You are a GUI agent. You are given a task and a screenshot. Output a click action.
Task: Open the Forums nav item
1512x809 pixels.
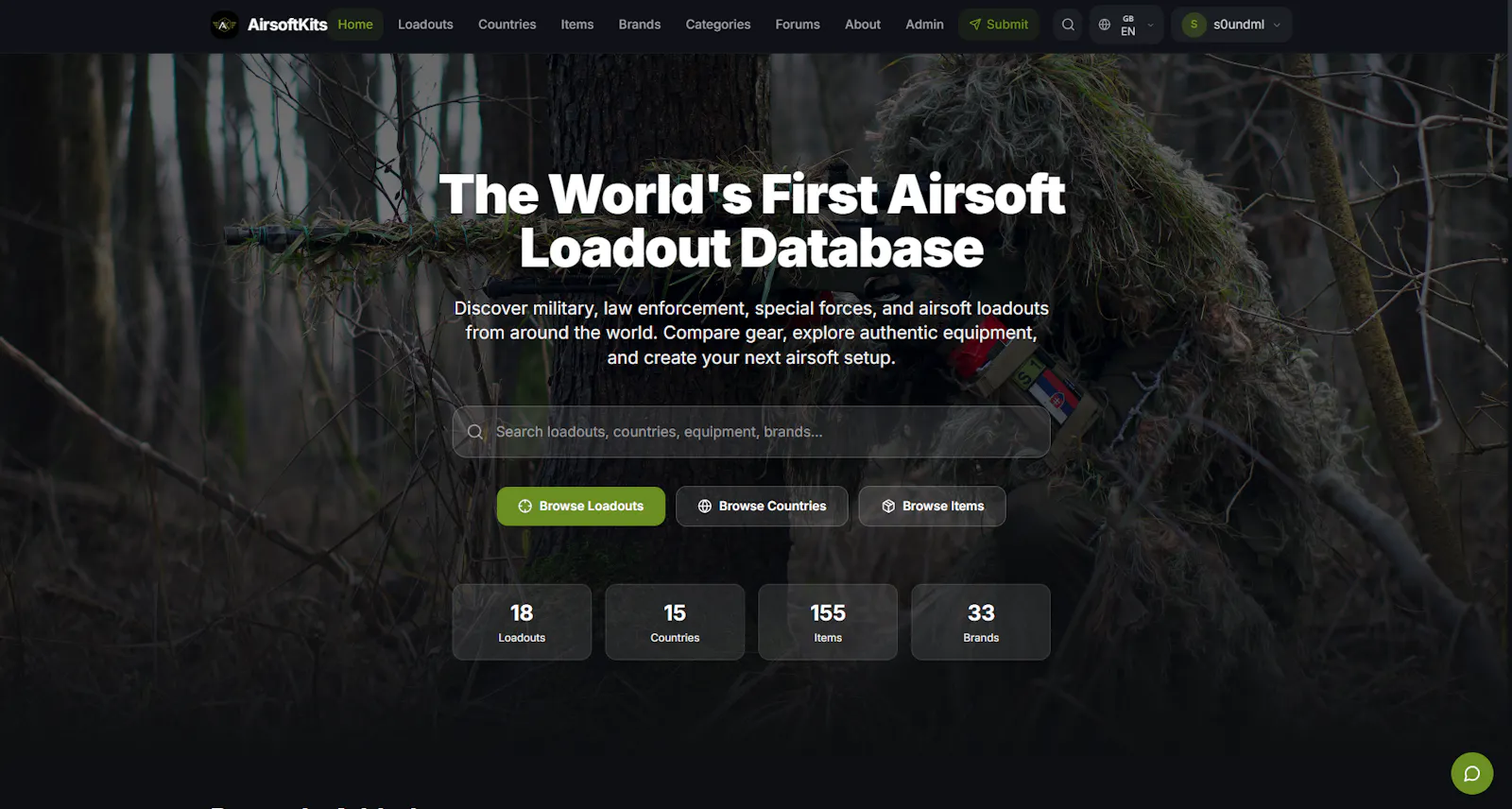pyautogui.click(x=798, y=25)
